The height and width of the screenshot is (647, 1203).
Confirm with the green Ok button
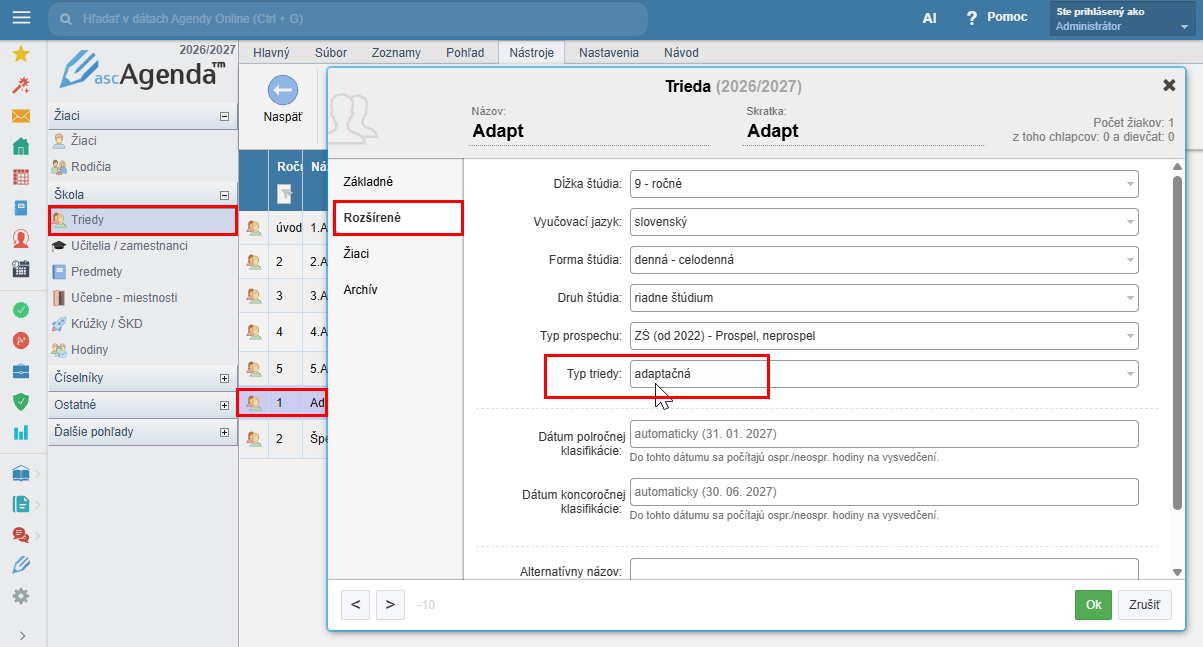pos(1093,605)
